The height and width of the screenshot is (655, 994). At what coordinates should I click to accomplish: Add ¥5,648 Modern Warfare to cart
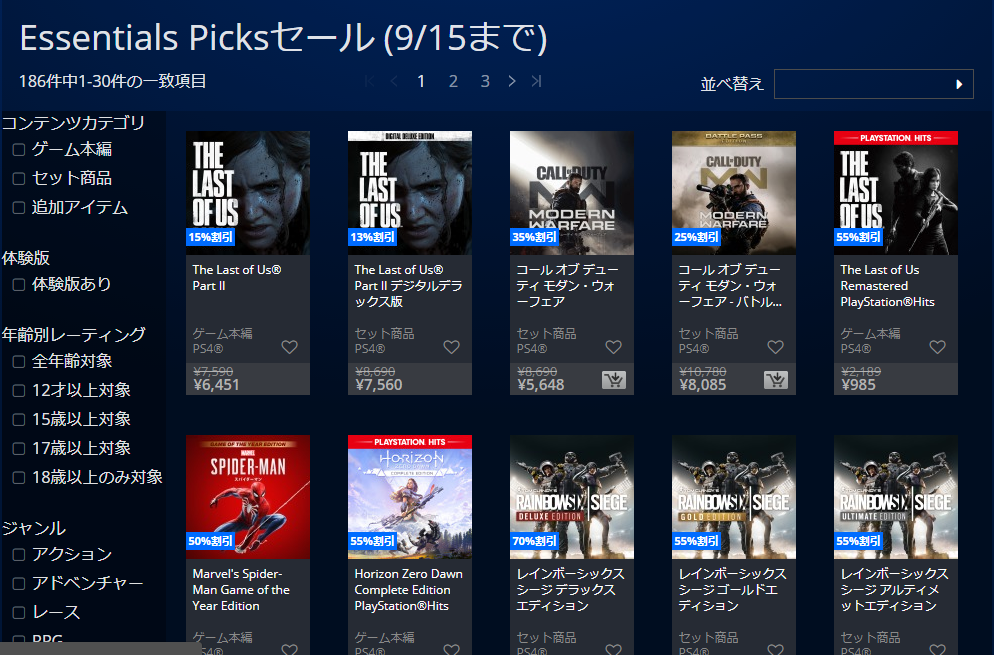point(614,380)
